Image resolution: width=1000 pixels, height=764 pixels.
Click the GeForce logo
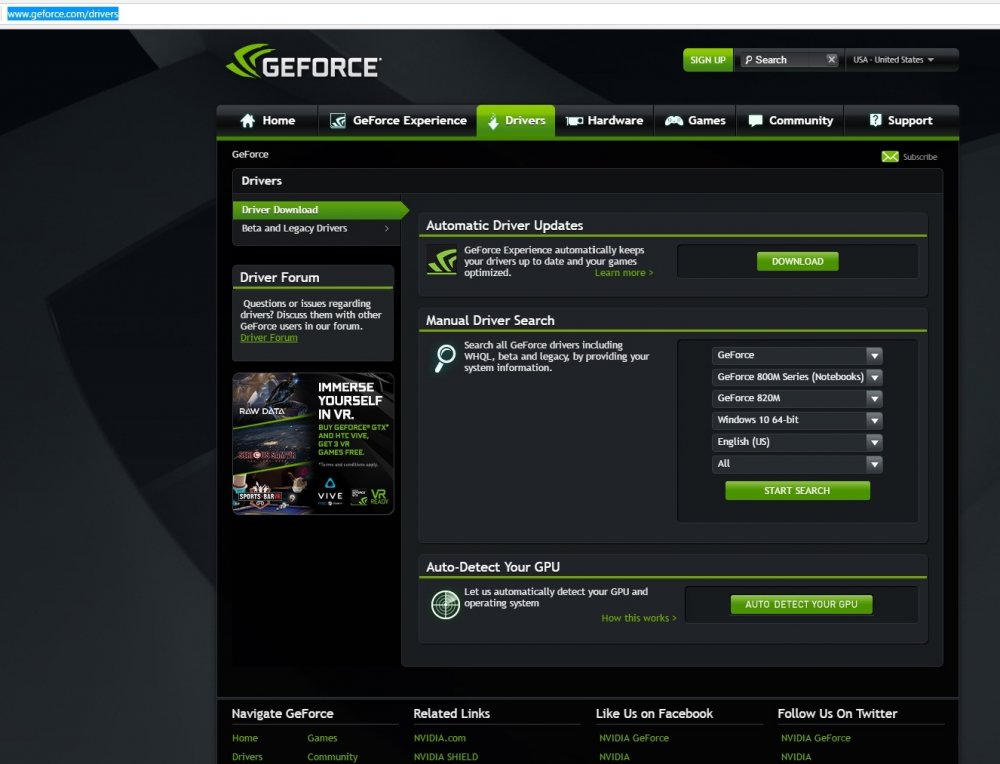pyautogui.click(x=304, y=62)
